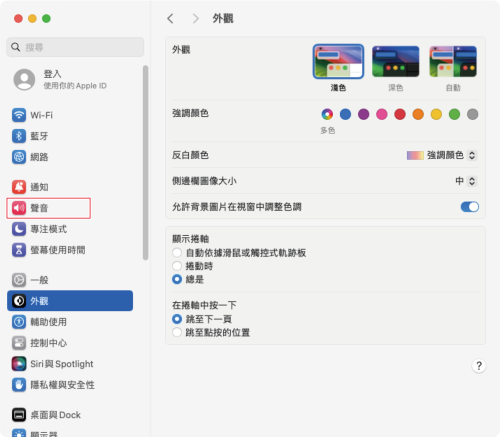Click the 網路 globe icon
The width and height of the screenshot is (500, 437).
click(x=19, y=157)
